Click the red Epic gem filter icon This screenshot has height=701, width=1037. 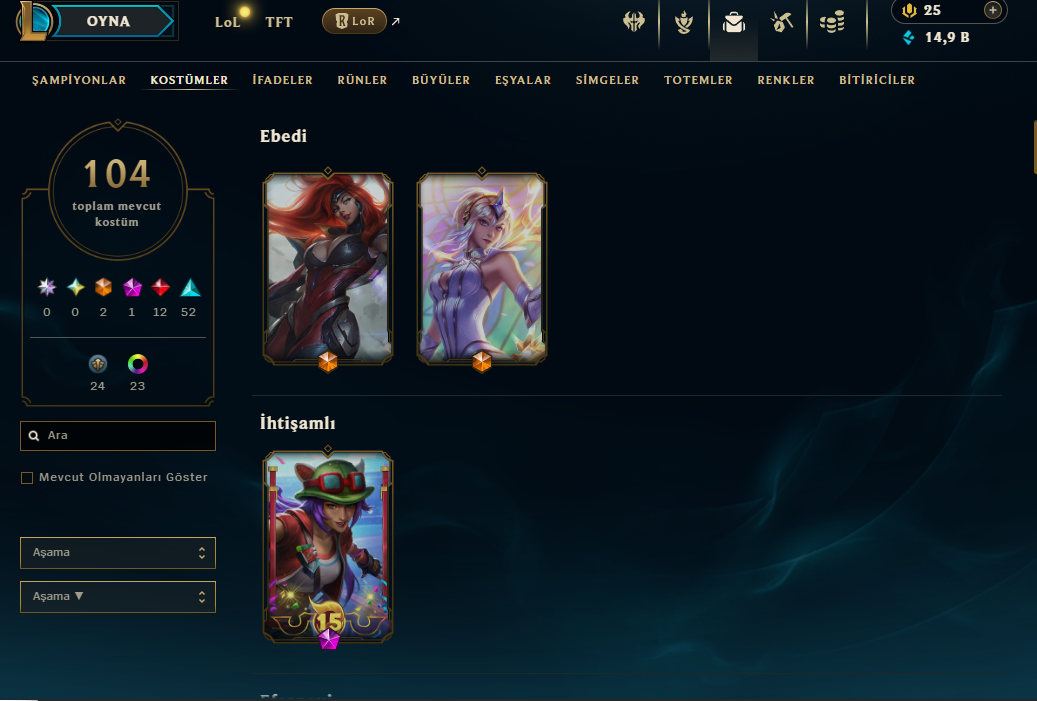[x=160, y=287]
